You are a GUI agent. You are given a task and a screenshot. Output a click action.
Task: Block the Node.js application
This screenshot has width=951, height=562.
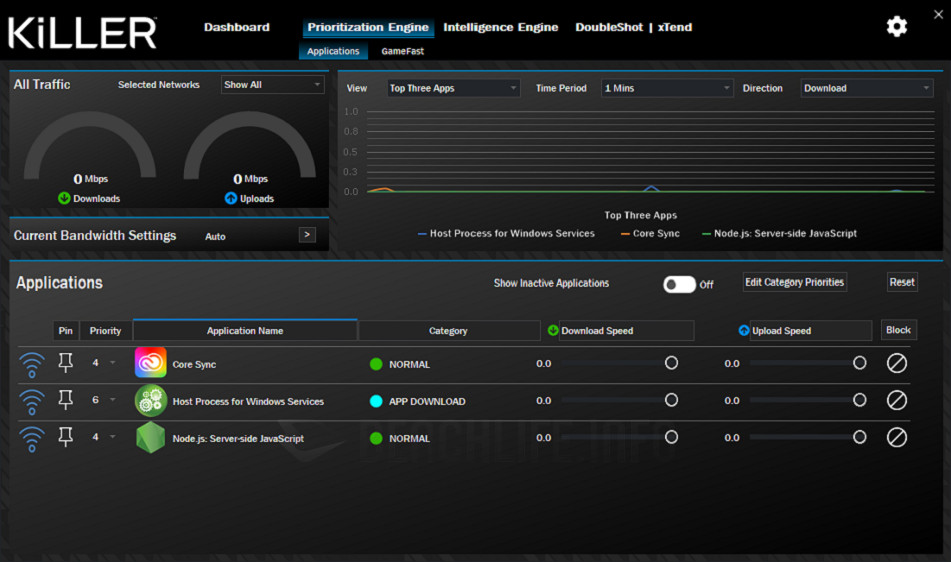coord(896,437)
